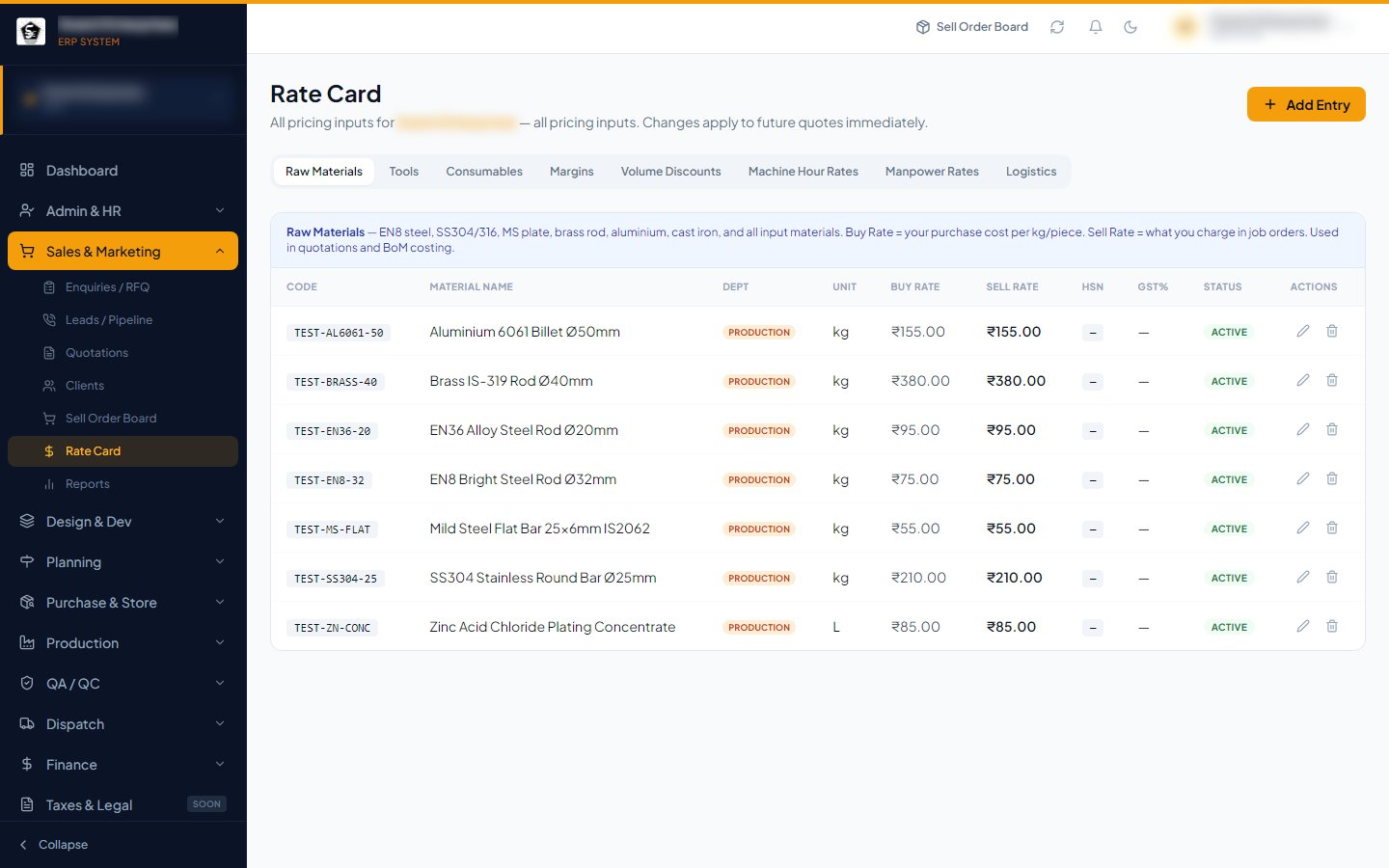Select Rate Card in sidebar
This screenshot has height=868, width=1389.
pyautogui.click(x=123, y=451)
